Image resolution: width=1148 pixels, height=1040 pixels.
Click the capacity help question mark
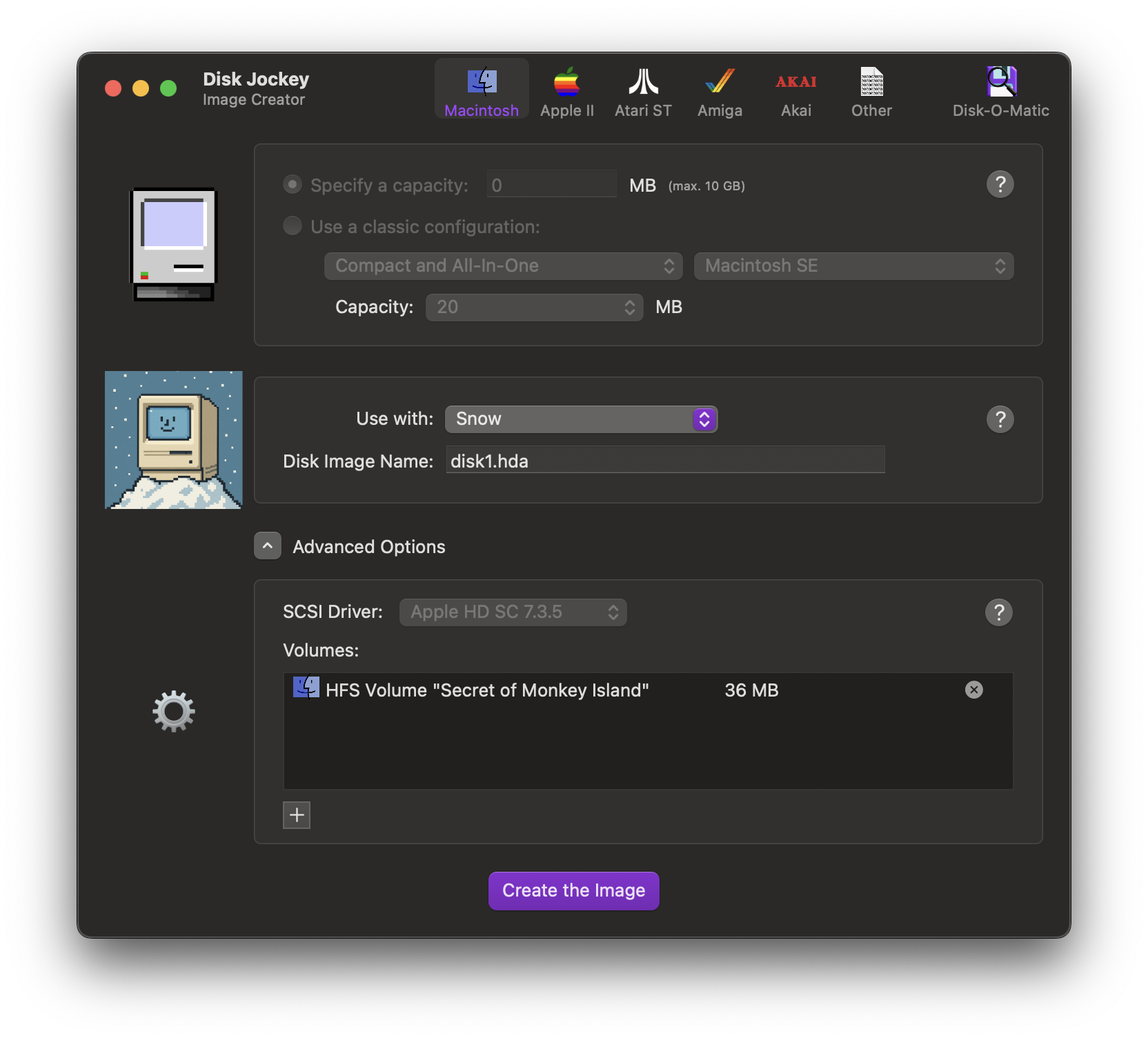click(x=1000, y=184)
